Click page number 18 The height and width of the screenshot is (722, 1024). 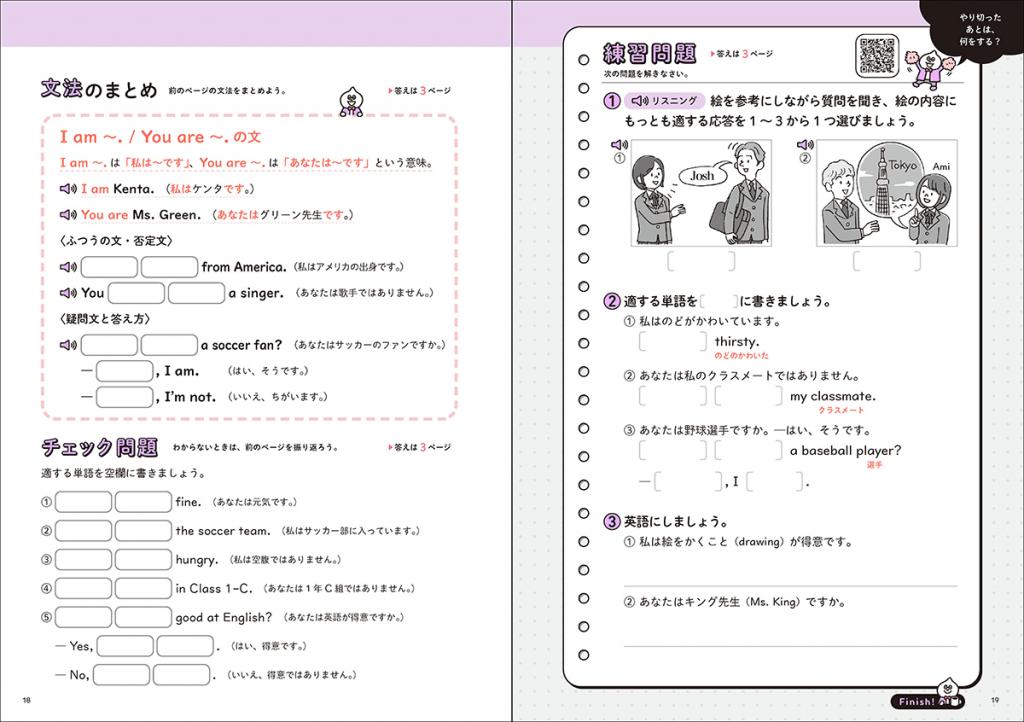pos(26,700)
